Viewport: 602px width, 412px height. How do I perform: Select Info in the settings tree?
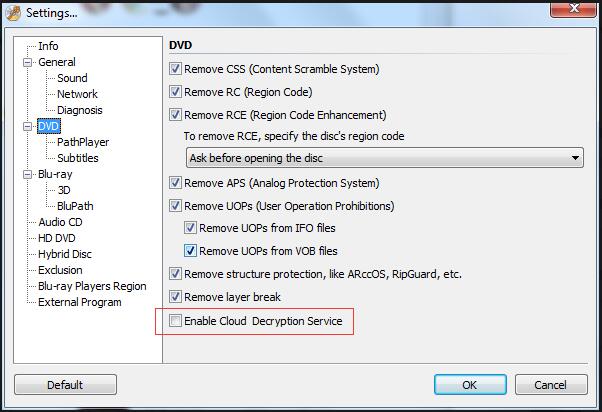48,46
